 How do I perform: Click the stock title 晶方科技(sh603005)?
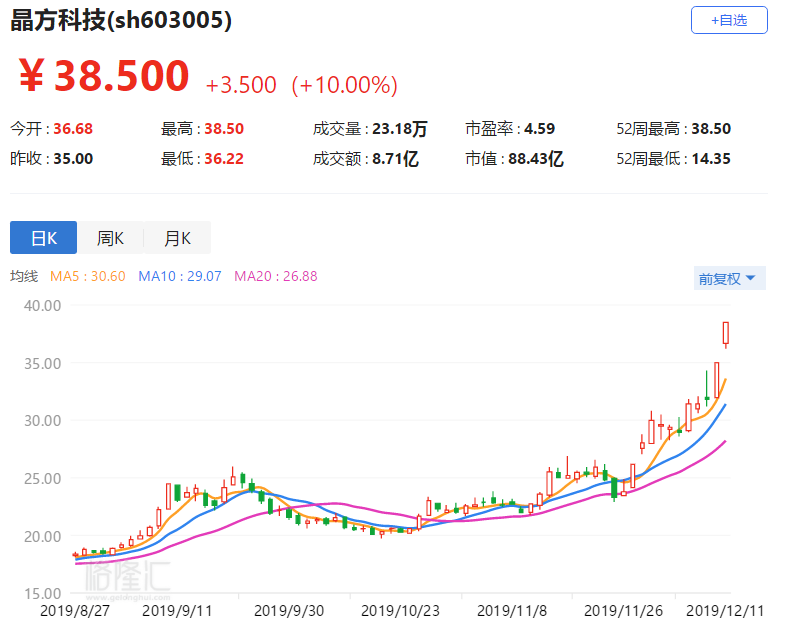121,20
